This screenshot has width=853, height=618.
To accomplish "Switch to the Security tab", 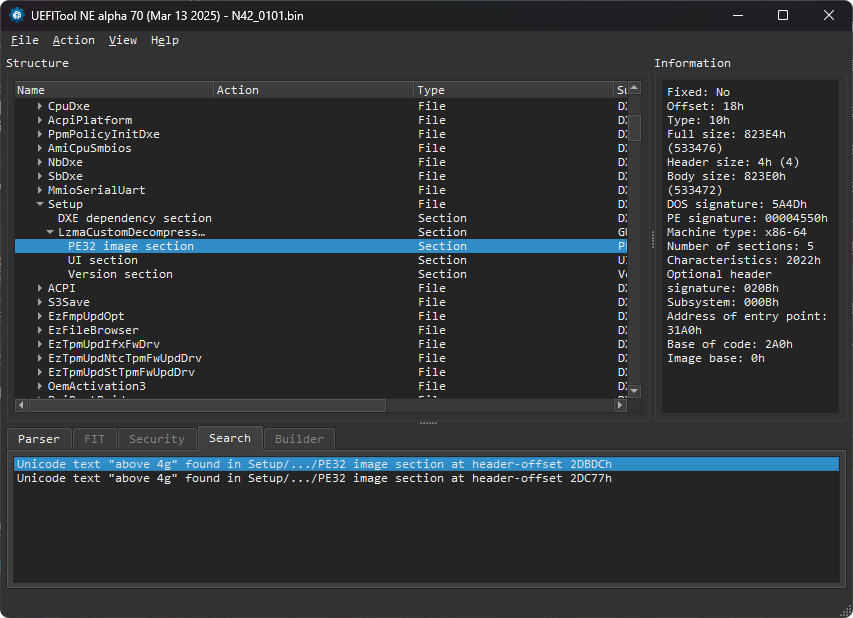I will pyautogui.click(x=157, y=439).
